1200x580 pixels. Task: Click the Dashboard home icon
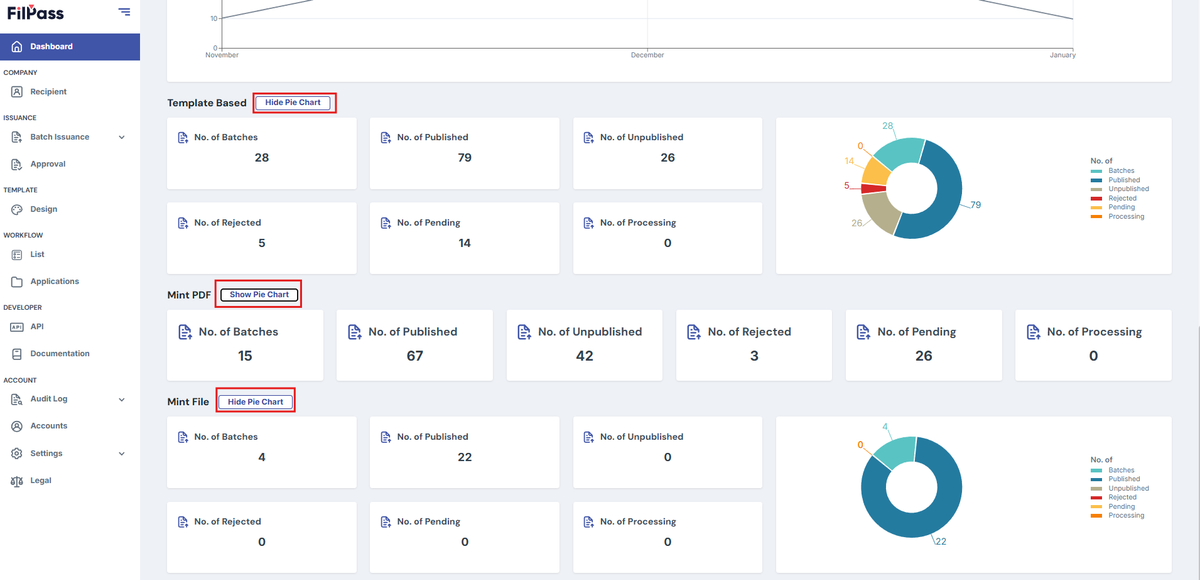point(16,47)
